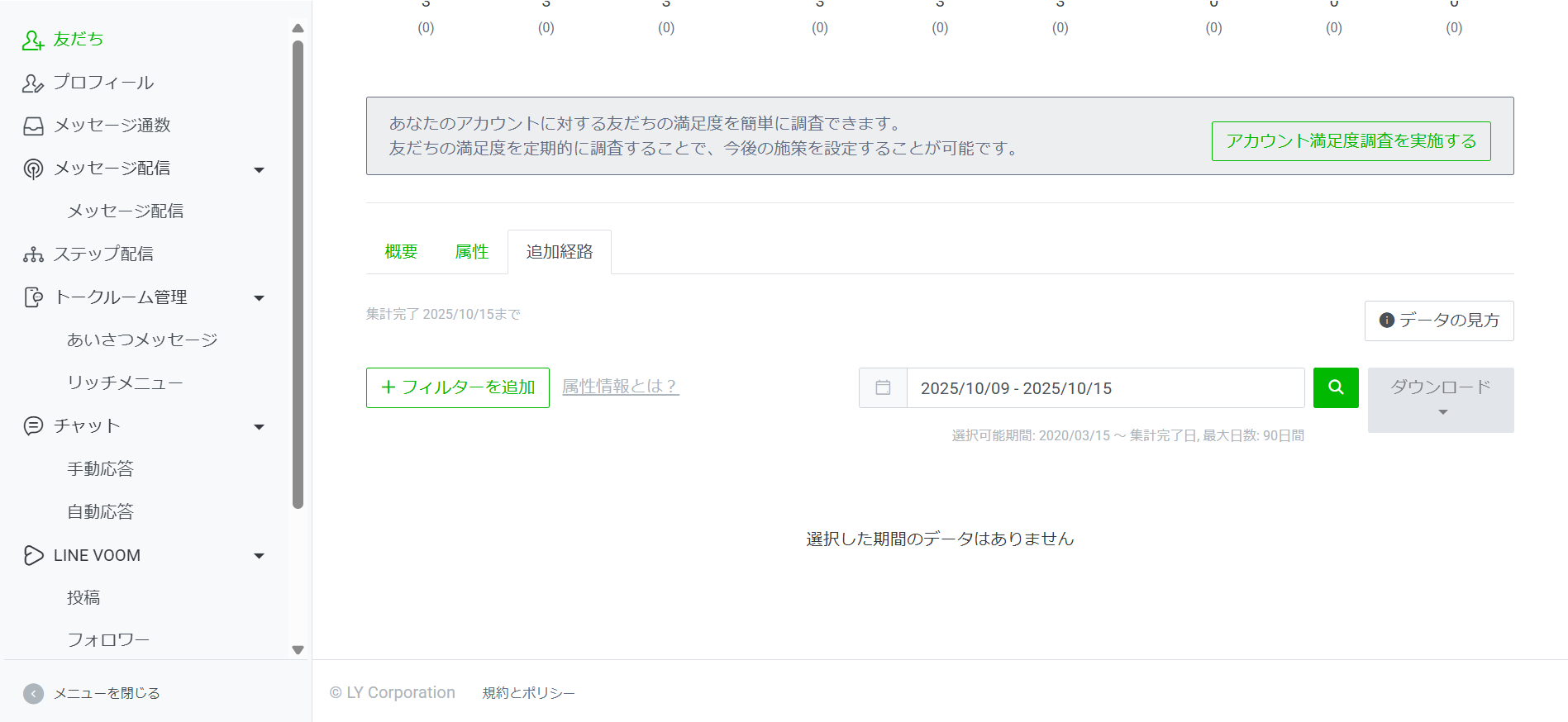Collapse the LINE VOOM section arrow
The image size is (1568, 722).
coord(259,556)
